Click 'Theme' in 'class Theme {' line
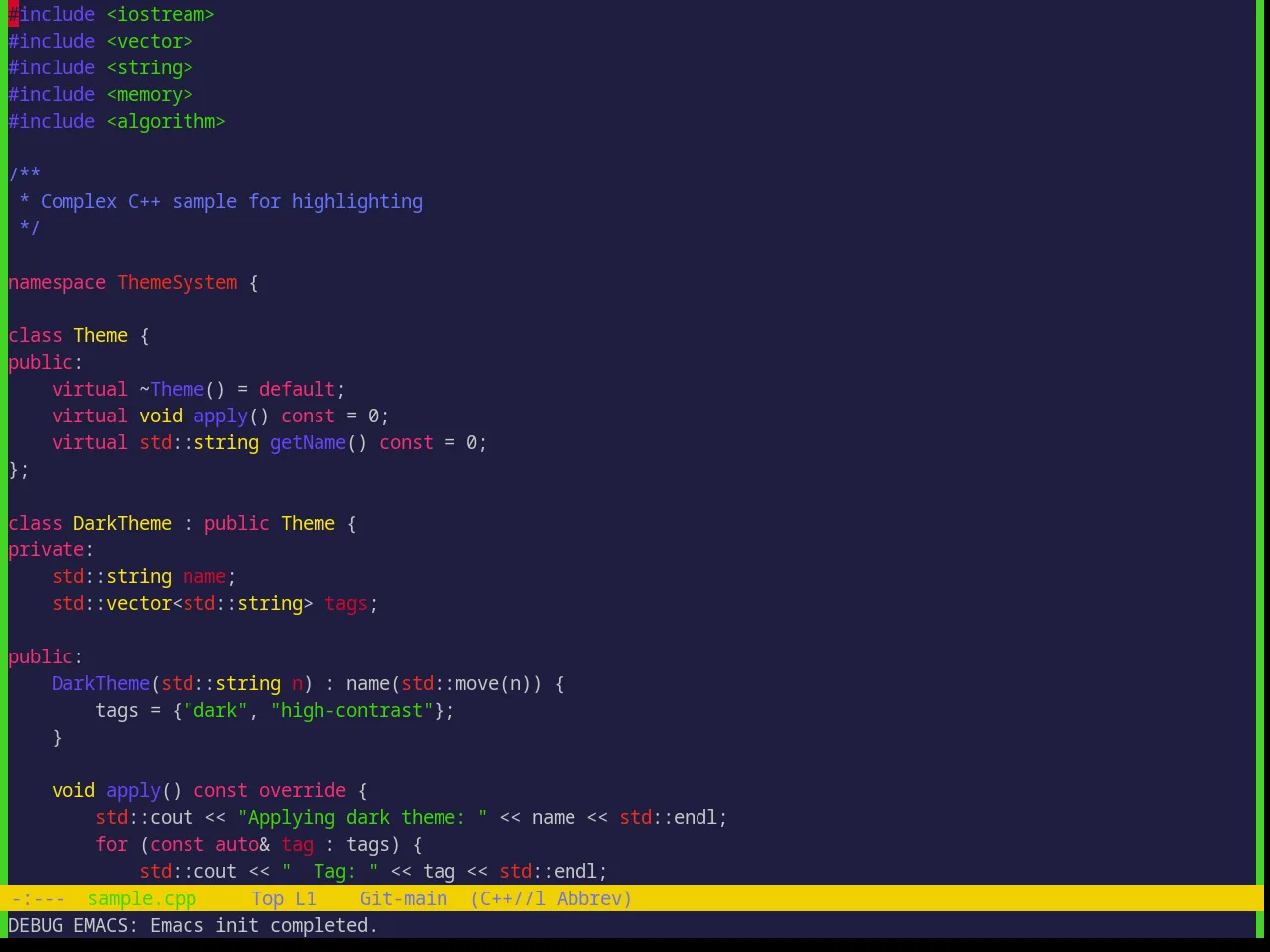This screenshot has width=1270, height=952. (x=100, y=335)
